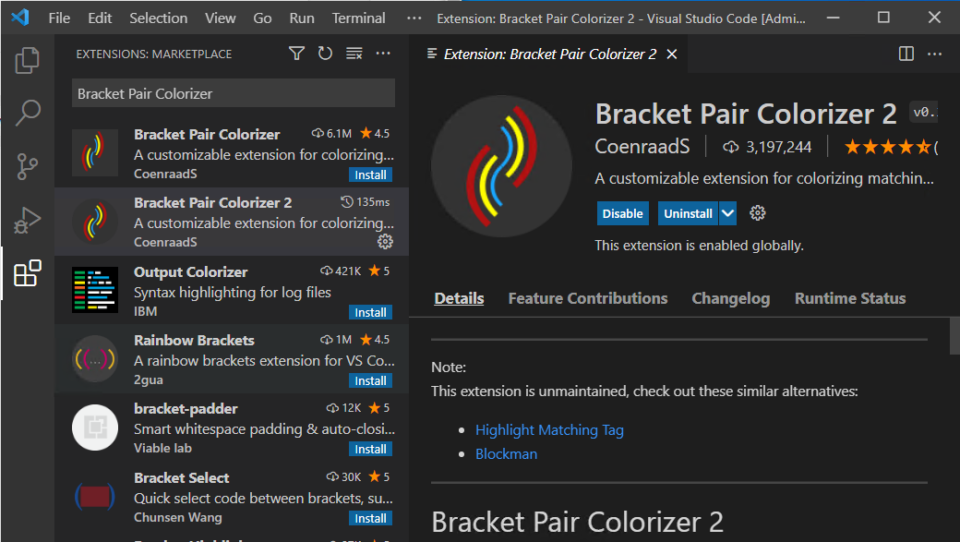This screenshot has height=542, width=960.
Task: Split the editor to the right
Action: point(906,54)
